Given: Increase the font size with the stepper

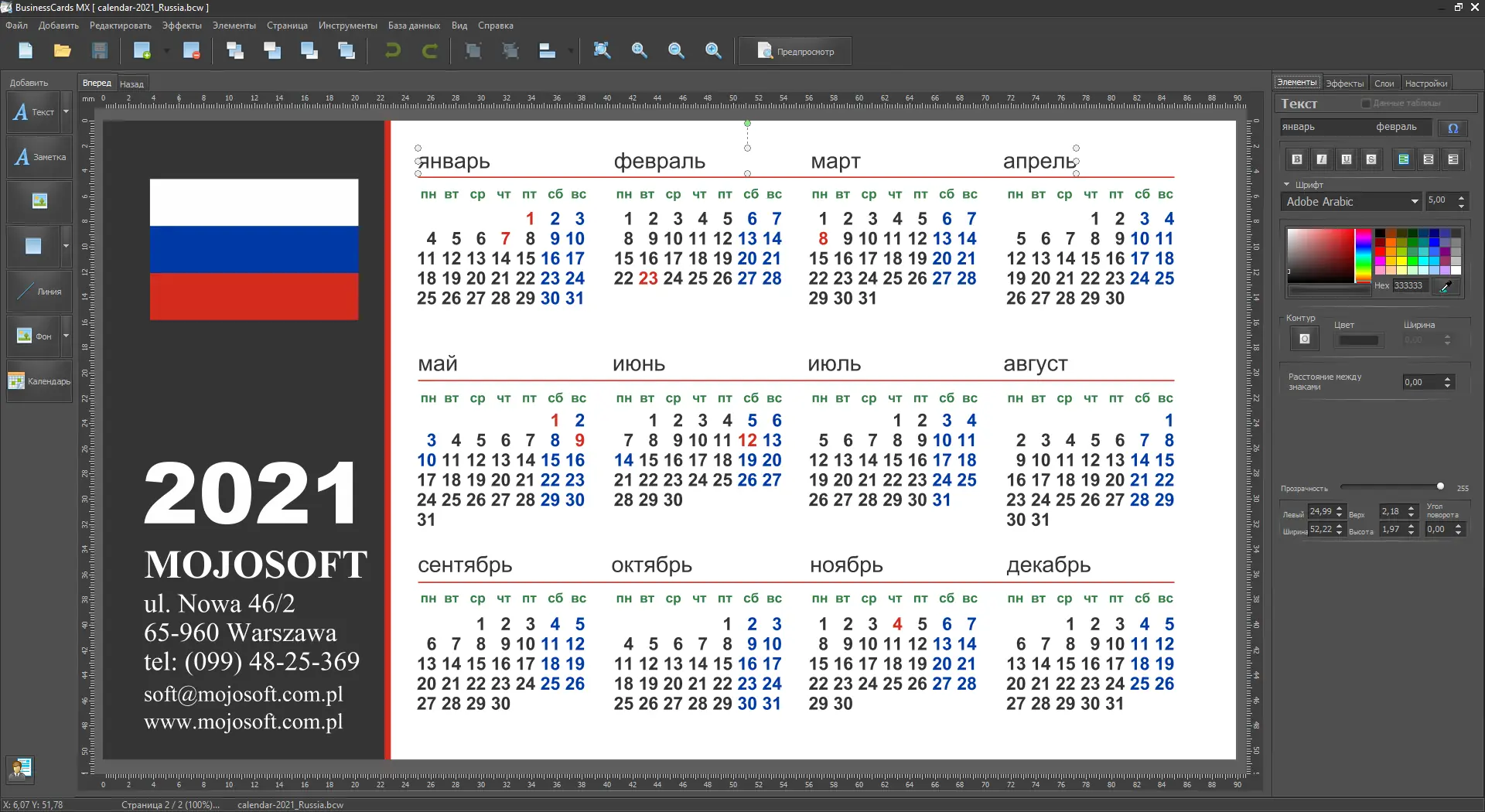Looking at the screenshot, I should tap(1461, 198).
